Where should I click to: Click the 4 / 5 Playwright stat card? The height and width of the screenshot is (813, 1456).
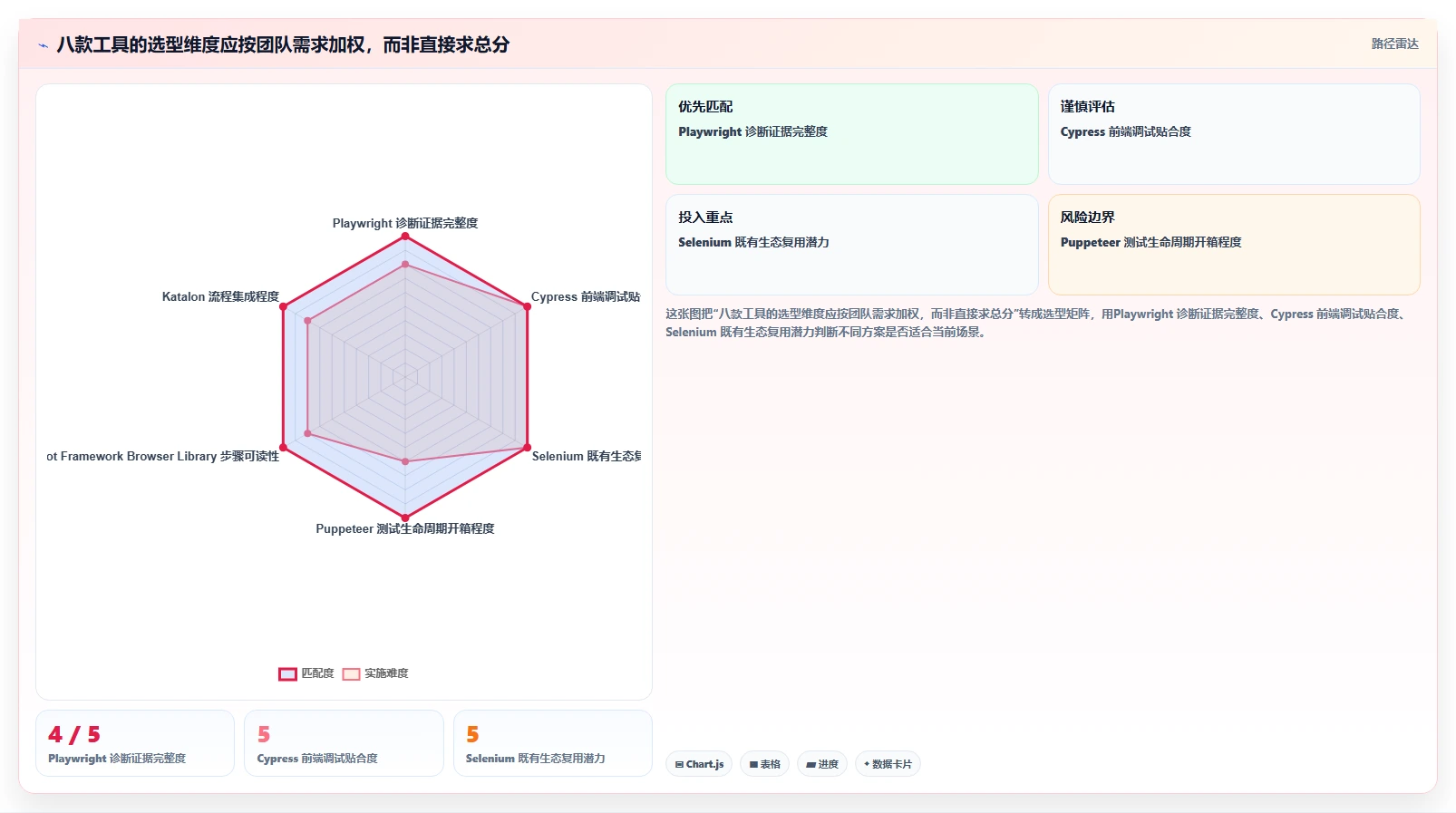pos(135,743)
